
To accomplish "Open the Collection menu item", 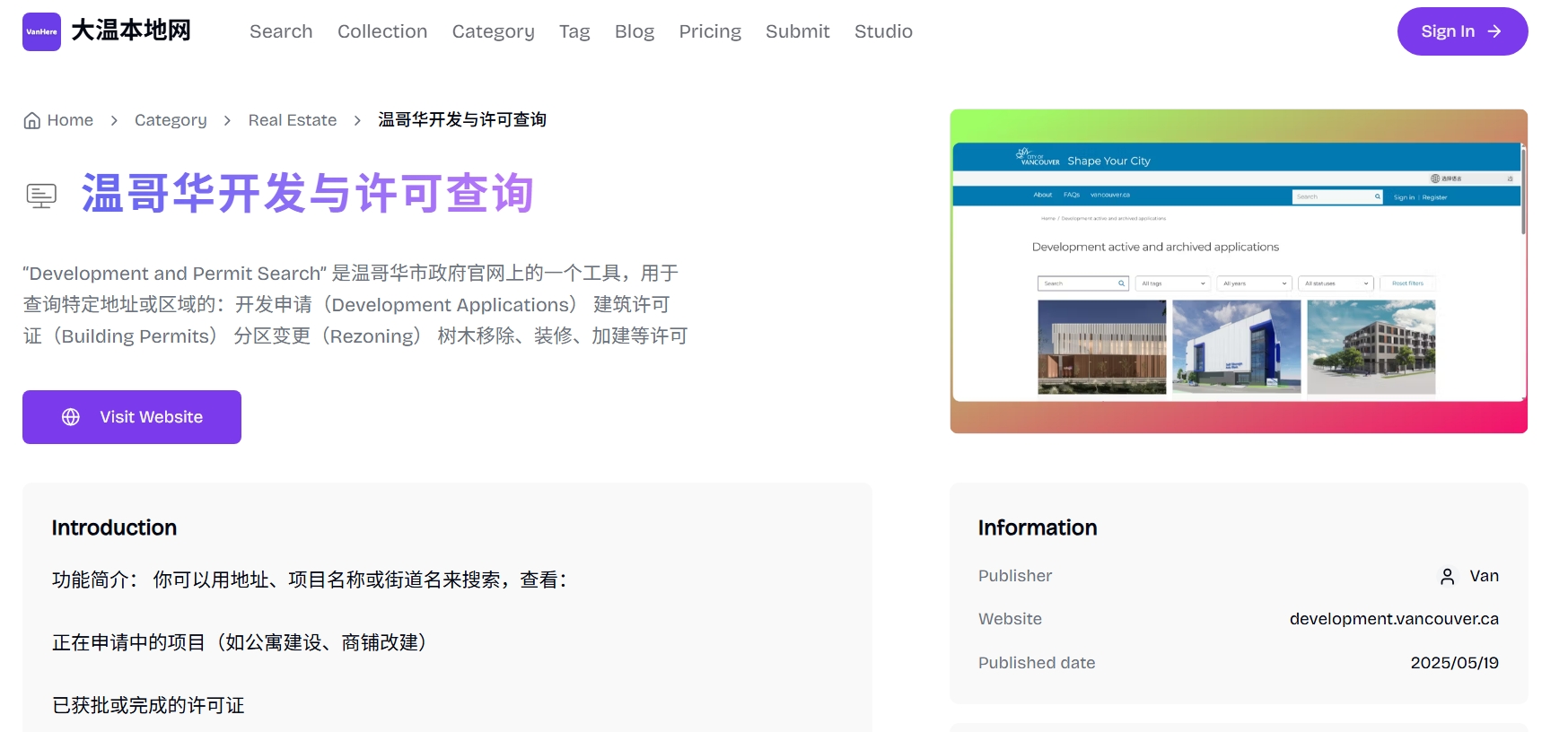I will pyautogui.click(x=382, y=31).
